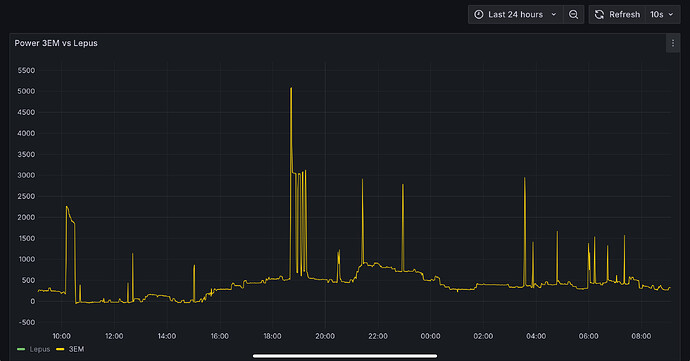Zoom out the time range
Viewport: 690px width, 361px height.
point(573,15)
